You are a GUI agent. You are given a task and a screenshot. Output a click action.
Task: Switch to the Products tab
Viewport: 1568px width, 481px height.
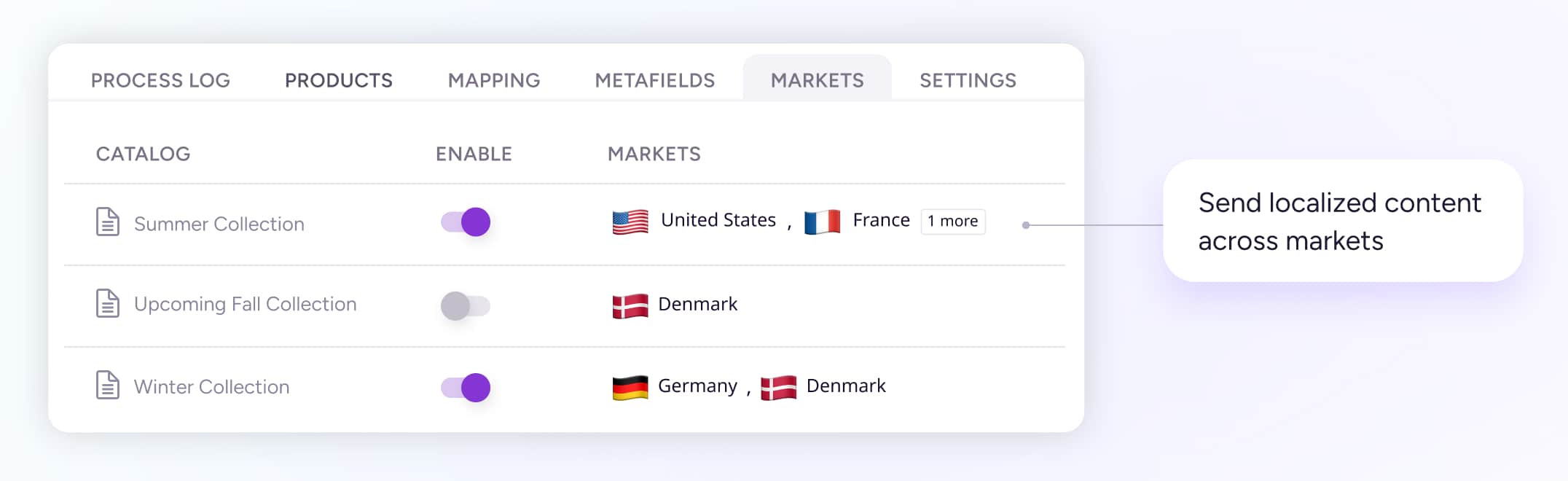339,80
